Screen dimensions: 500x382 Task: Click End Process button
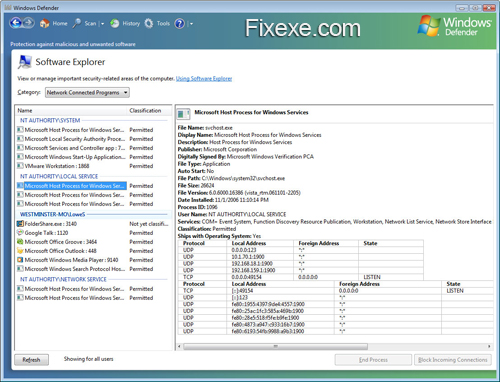[x=373, y=360]
